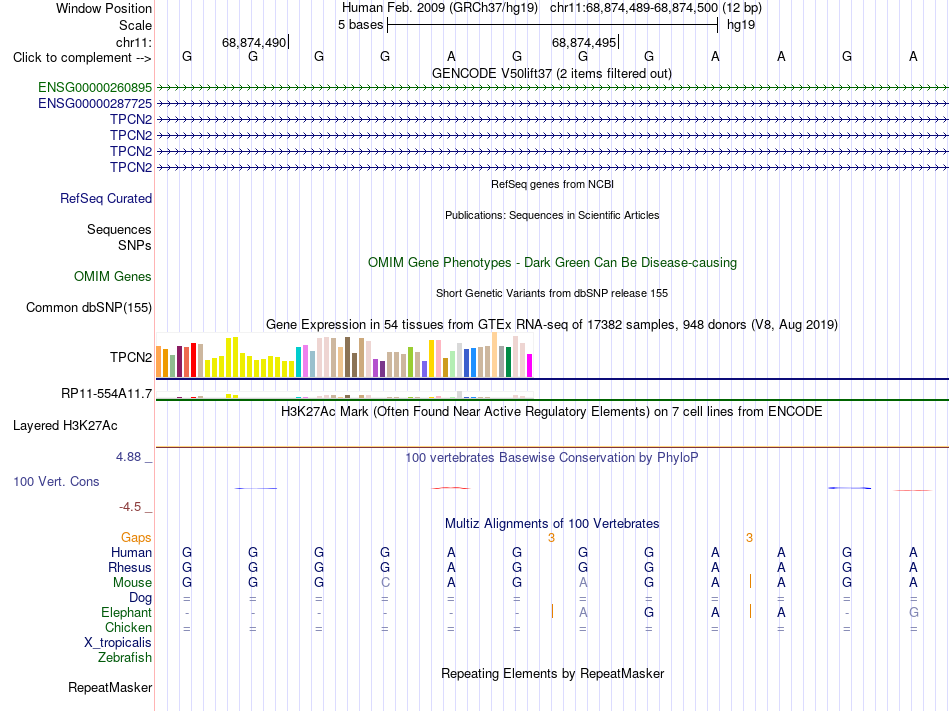Click the Layered H3K27Ac track label
950x711 pixels.
(x=65, y=426)
